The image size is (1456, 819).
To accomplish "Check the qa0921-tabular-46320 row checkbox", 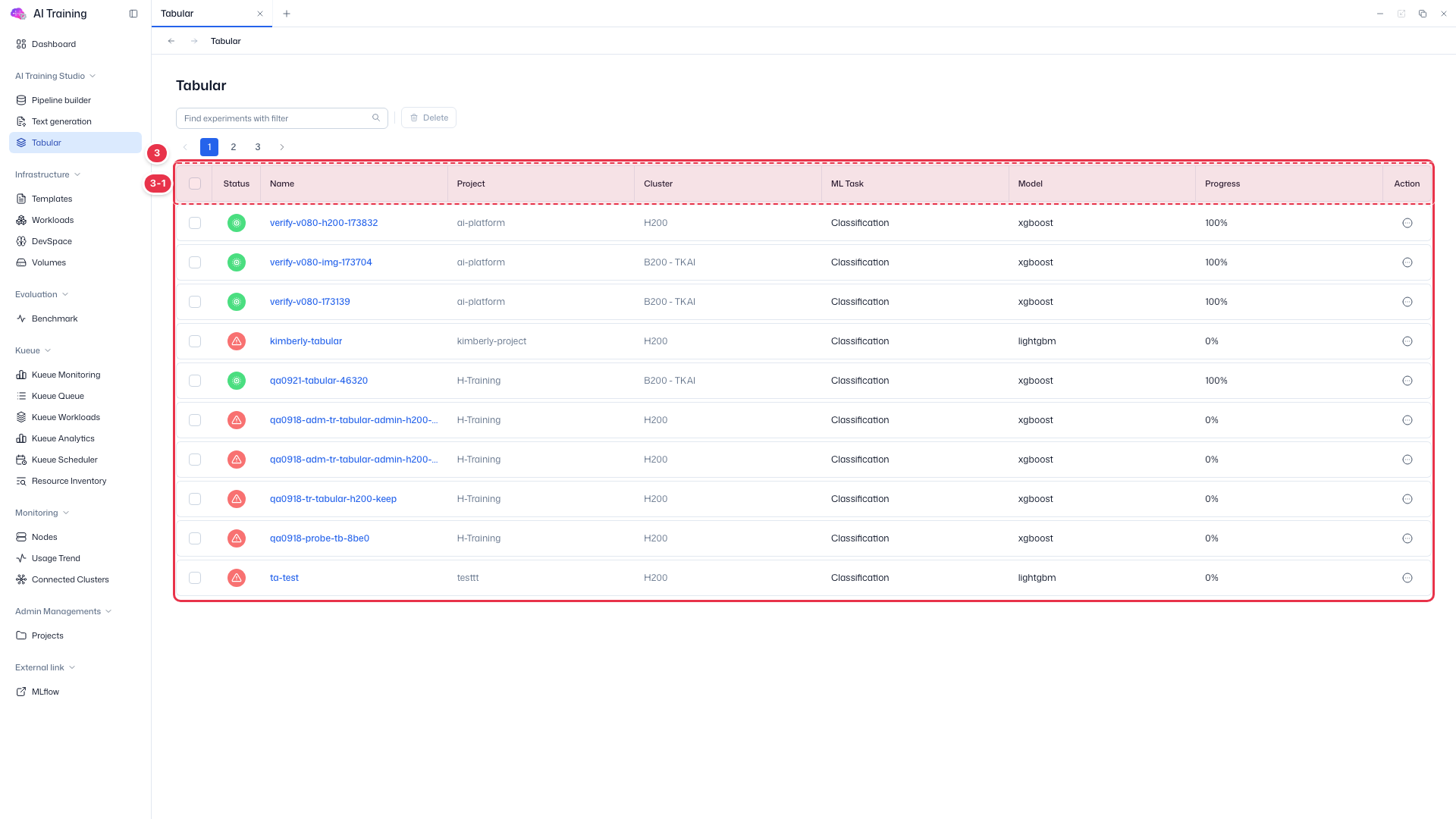I will point(195,381).
